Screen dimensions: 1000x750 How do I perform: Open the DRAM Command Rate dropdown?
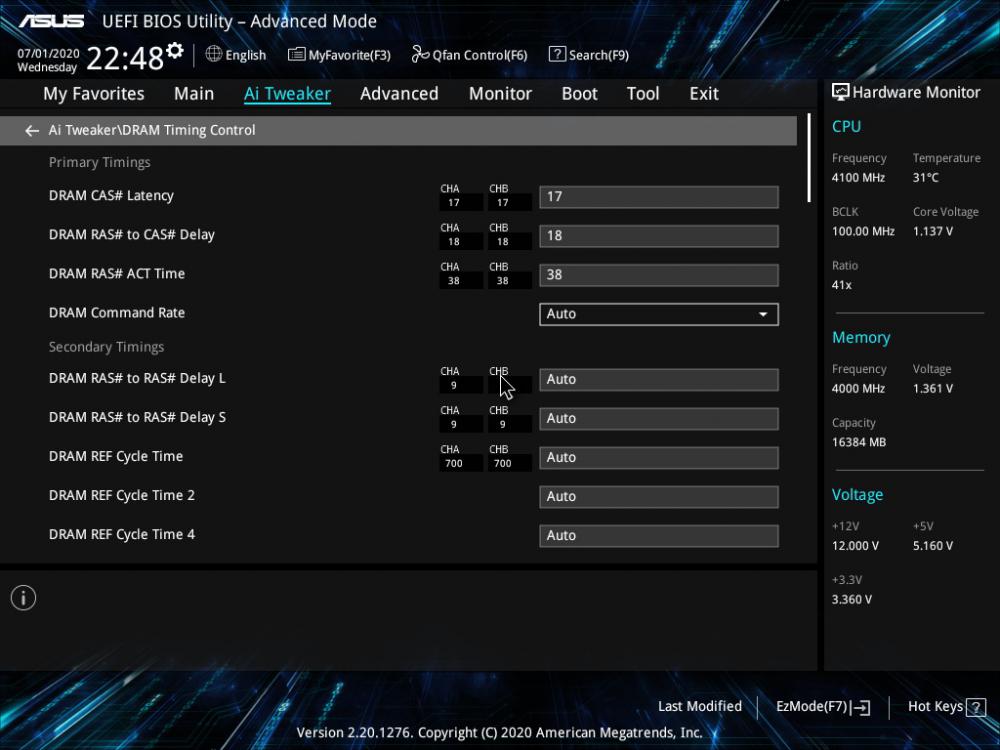659,314
